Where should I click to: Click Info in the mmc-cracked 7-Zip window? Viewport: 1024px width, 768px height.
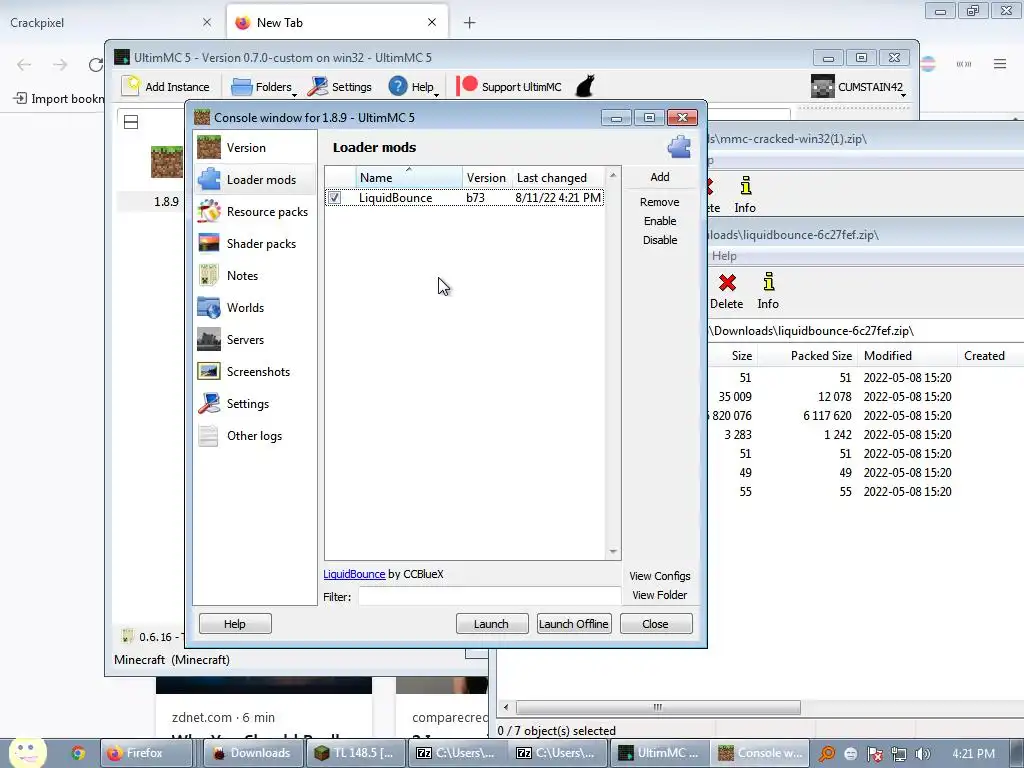(x=744, y=195)
